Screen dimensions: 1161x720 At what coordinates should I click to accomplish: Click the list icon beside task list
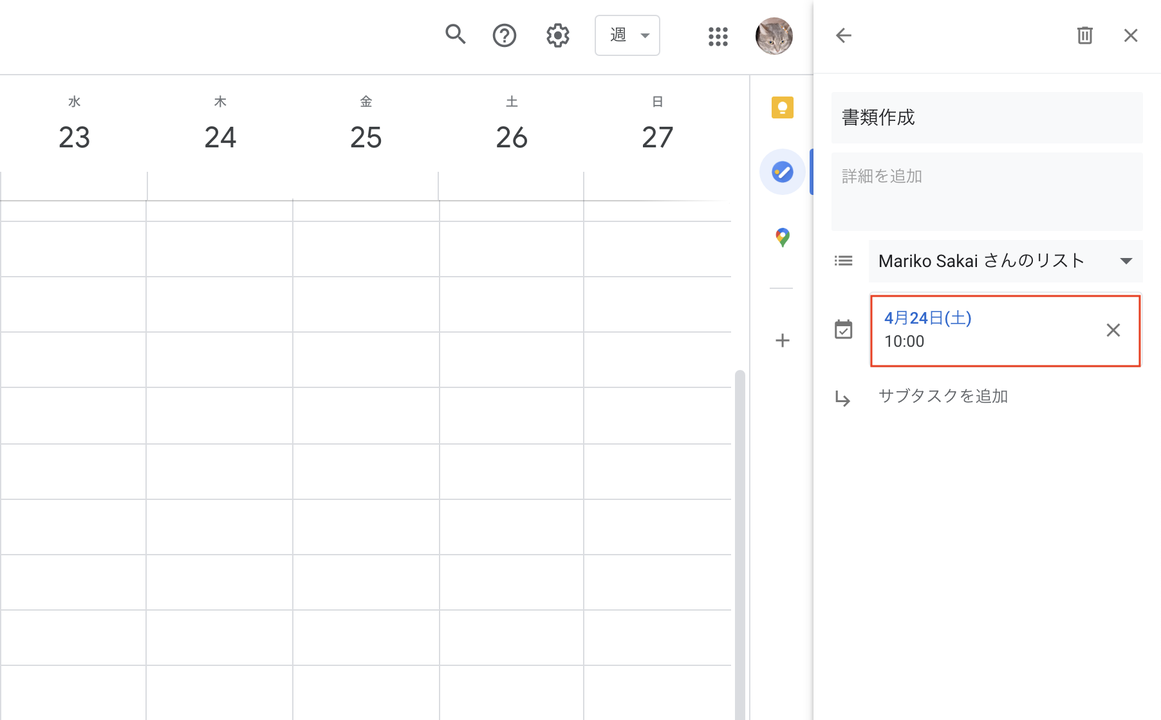click(x=843, y=261)
